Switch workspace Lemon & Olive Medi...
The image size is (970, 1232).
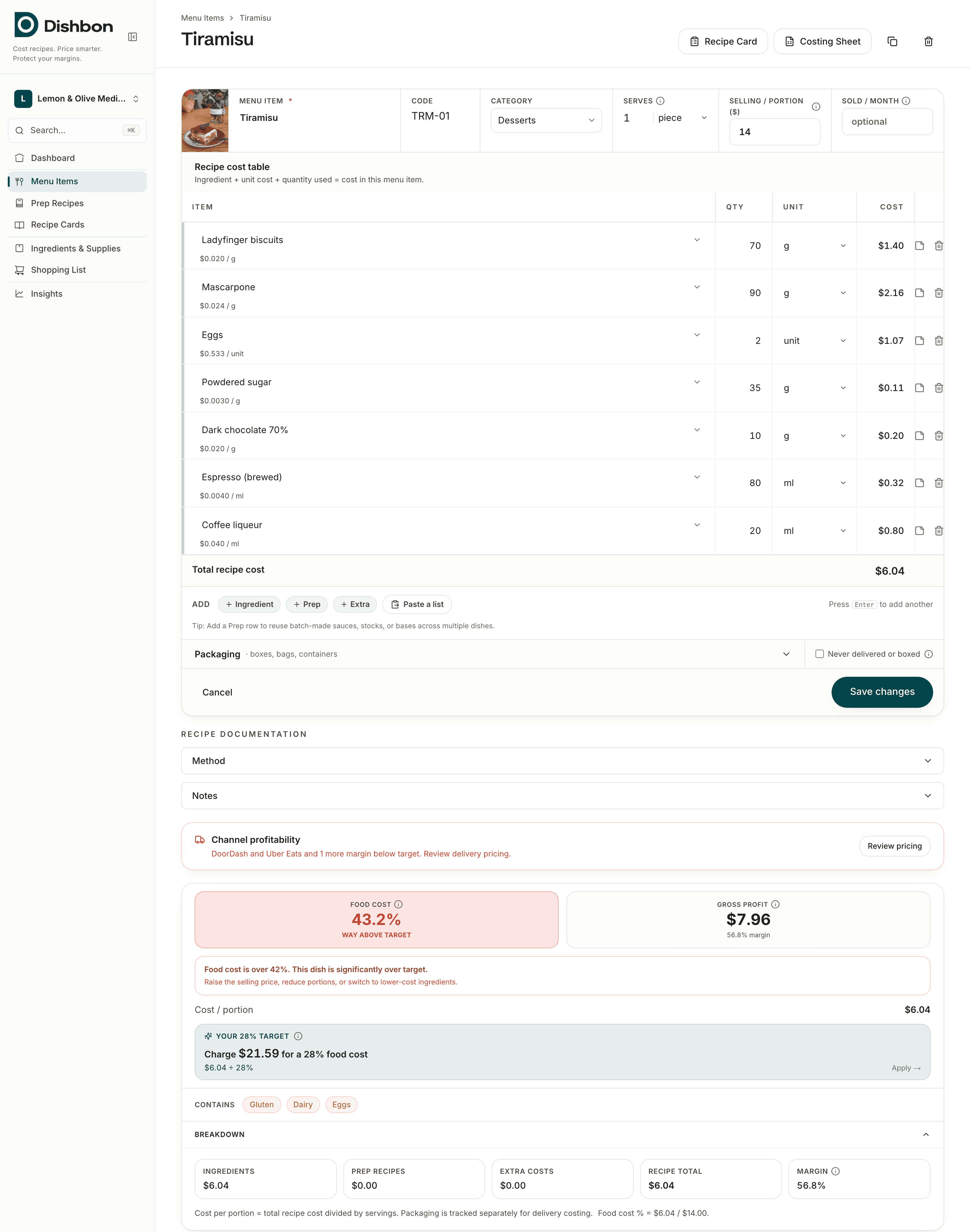(77, 99)
